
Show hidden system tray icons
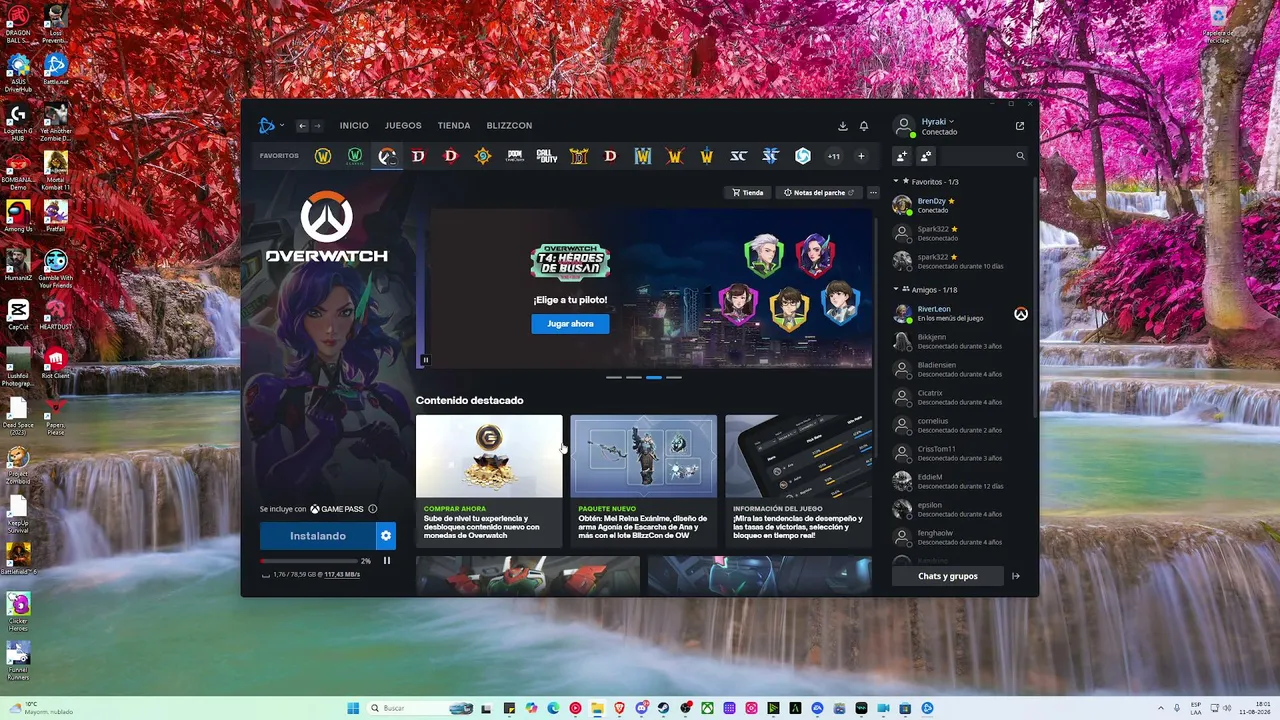(x=1161, y=708)
